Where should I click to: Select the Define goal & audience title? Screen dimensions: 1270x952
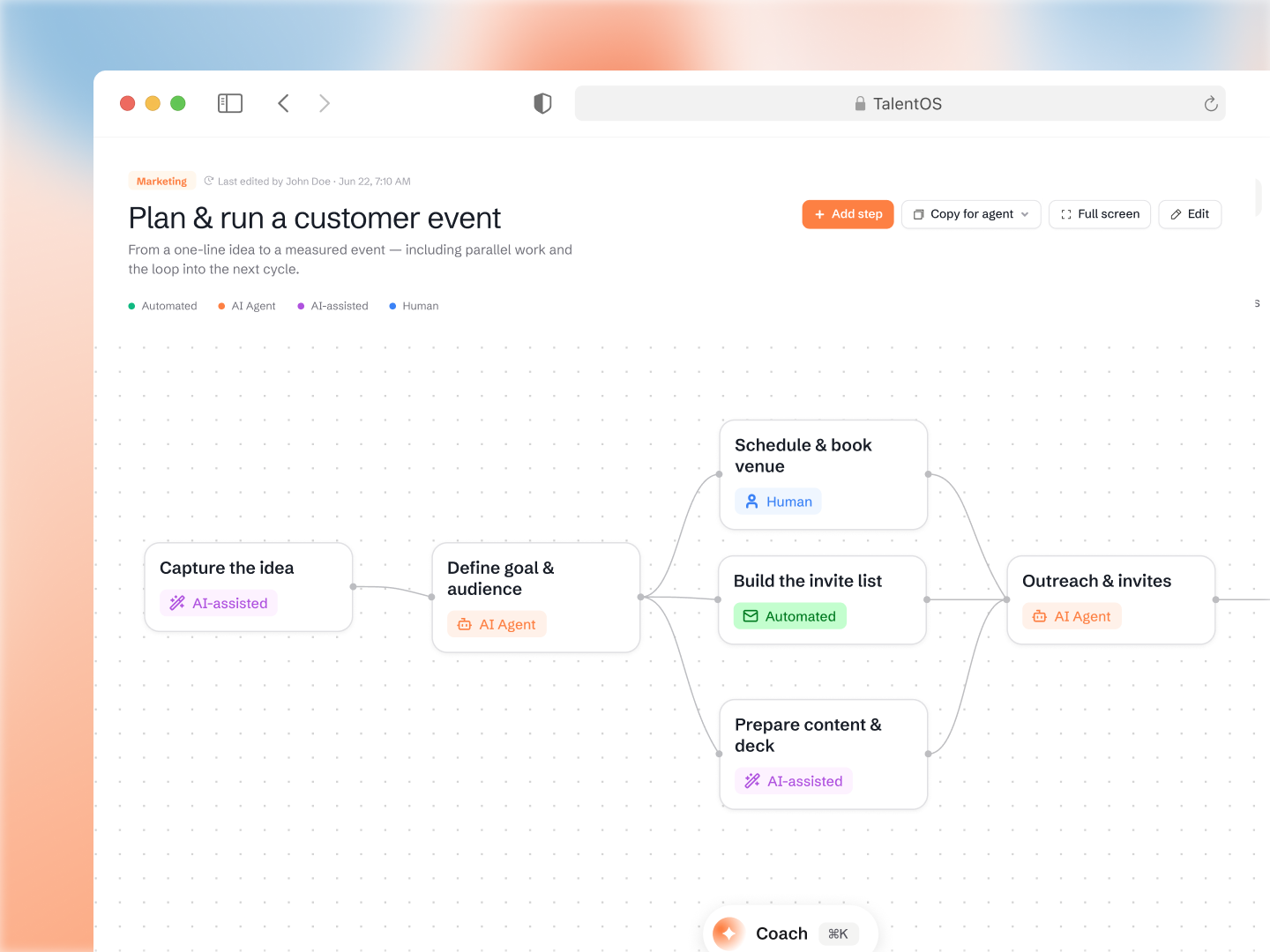[x=501, y=578]
